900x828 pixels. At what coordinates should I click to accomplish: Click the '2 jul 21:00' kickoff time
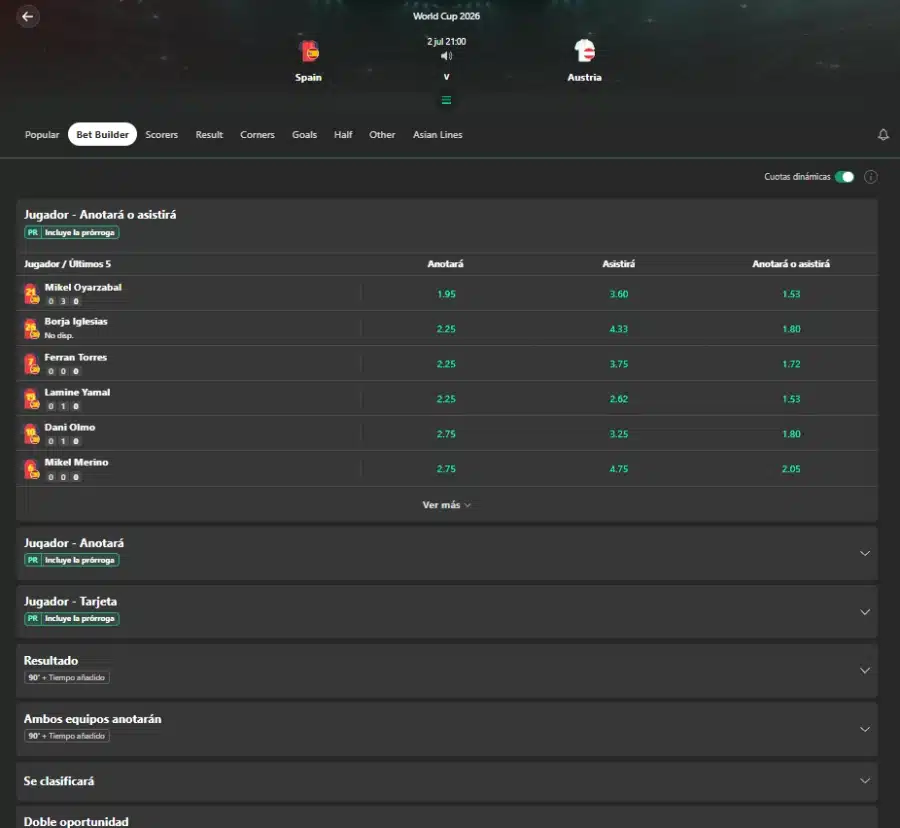tap(446, 41)
